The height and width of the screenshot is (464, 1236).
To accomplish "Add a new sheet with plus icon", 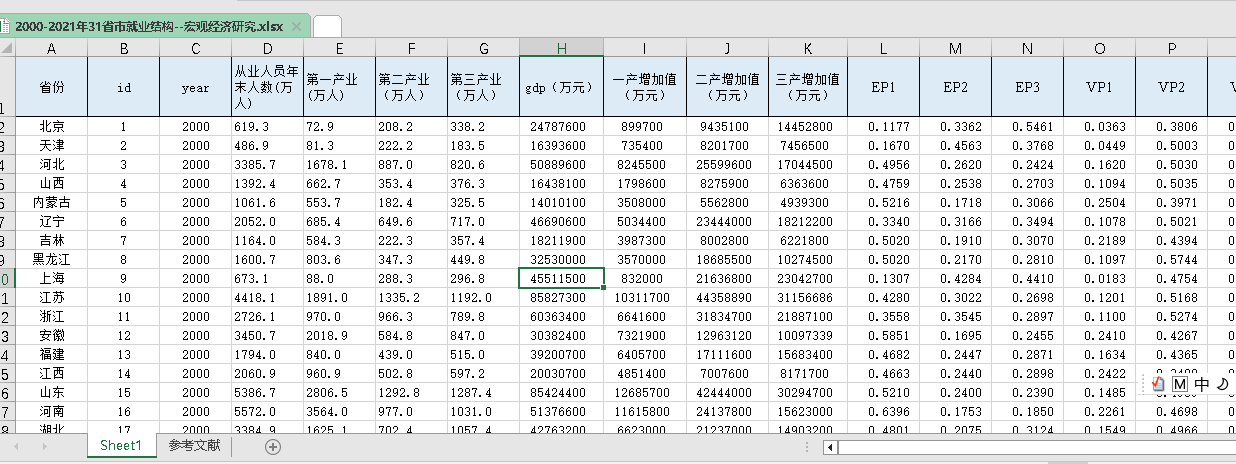I will [x=273, y=446].
